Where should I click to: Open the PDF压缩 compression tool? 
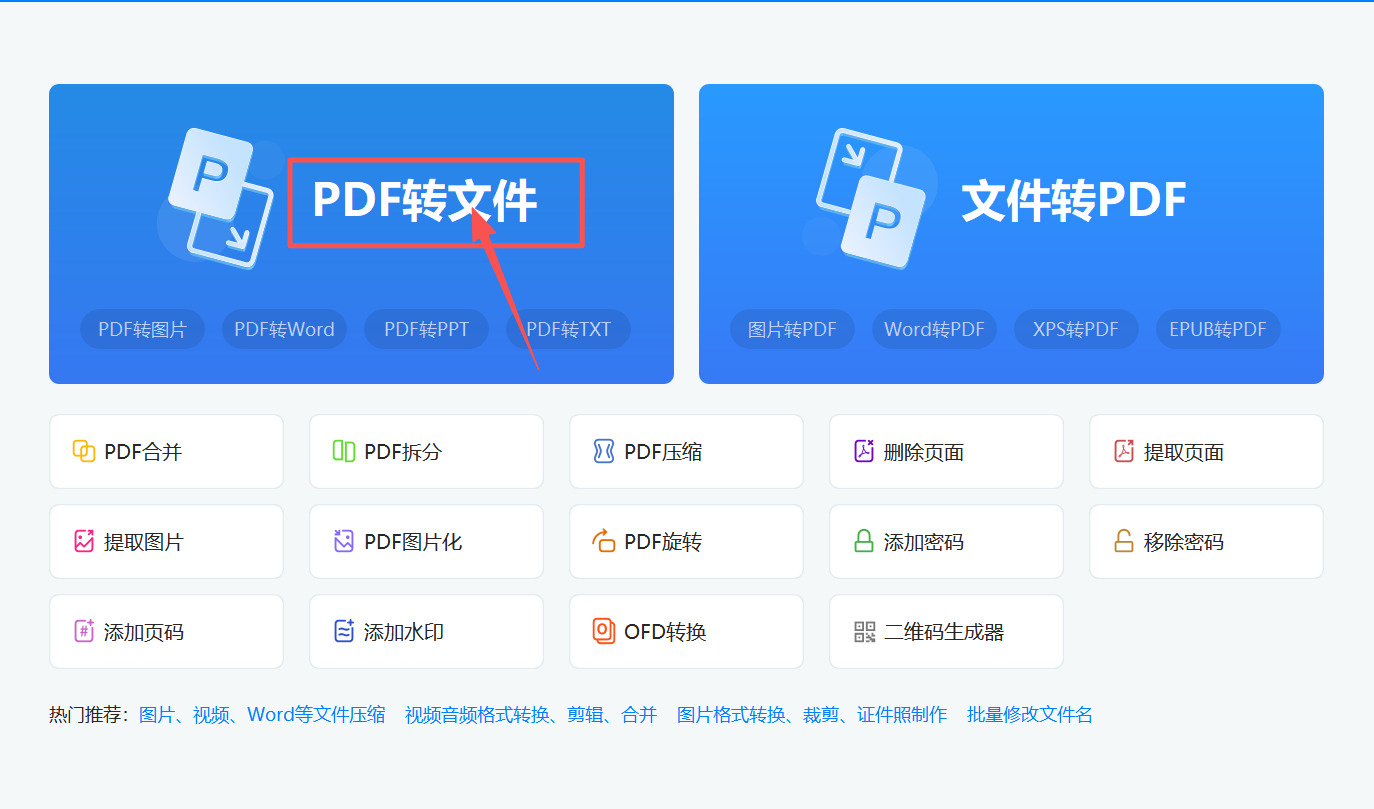pos(686,451)
